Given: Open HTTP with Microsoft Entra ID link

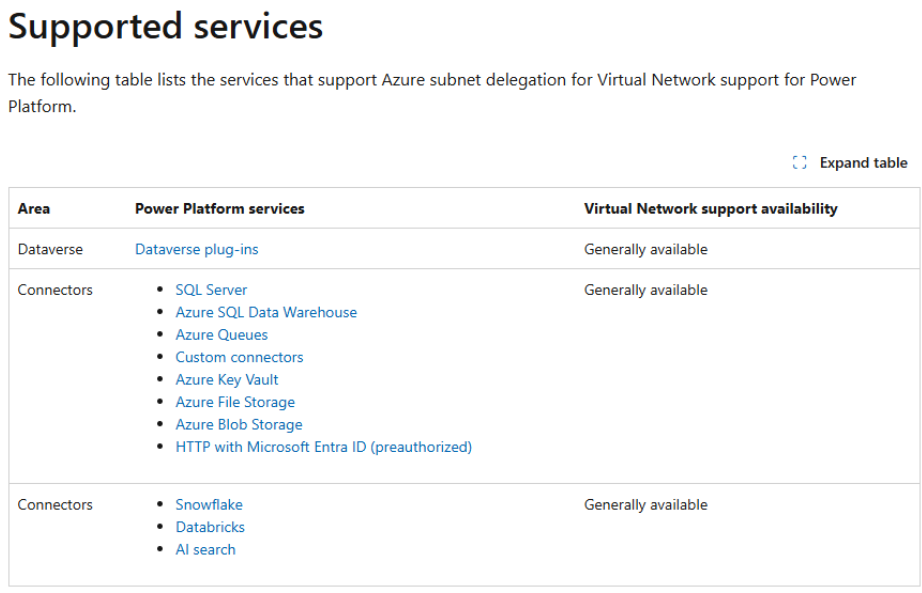Looking at the screenshot, I should pyautogui.click(x=323, y=447).
